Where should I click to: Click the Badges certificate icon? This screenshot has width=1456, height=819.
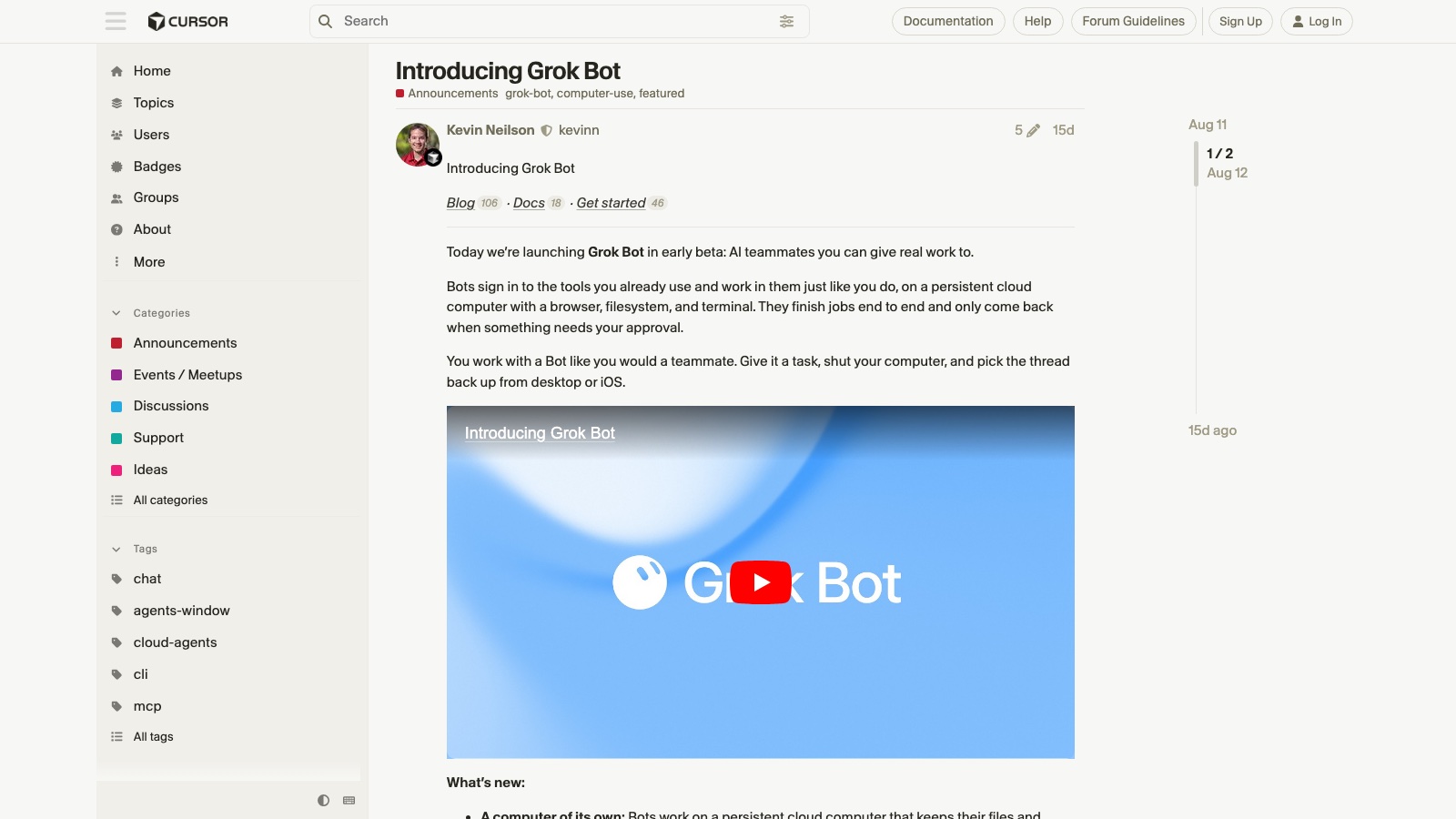point(116,167)
